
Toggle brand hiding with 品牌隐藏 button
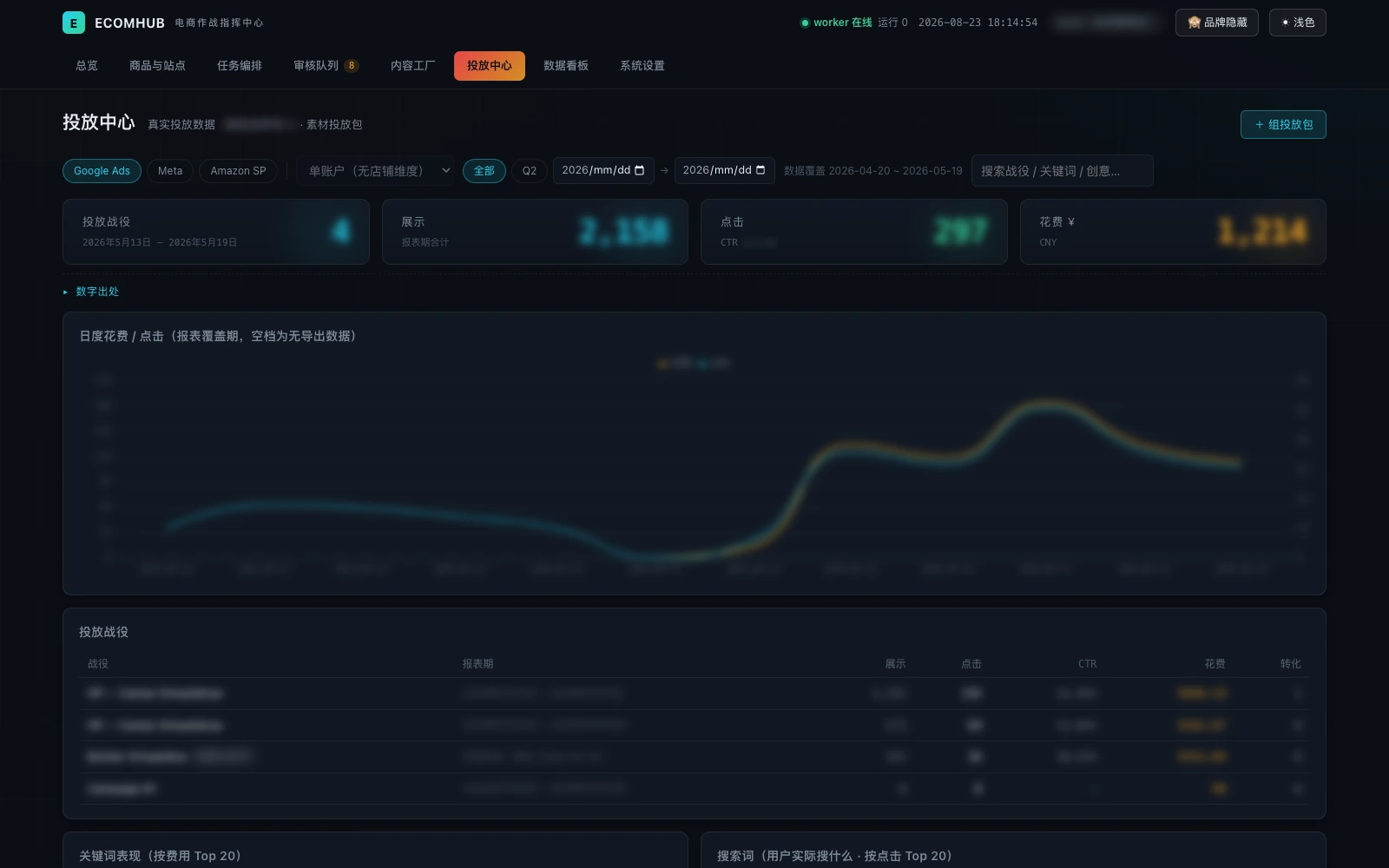(x=1216, y=23)
